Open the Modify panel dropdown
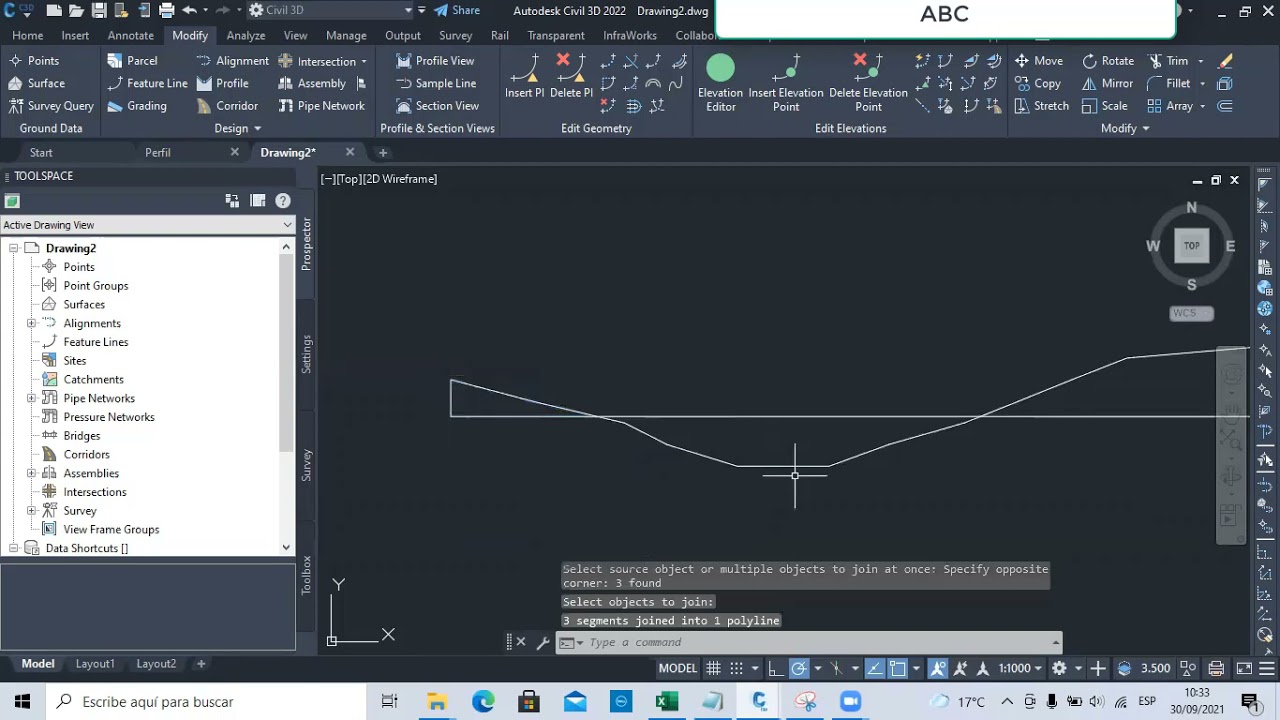1280x720 pixels. click(1125, 128)
